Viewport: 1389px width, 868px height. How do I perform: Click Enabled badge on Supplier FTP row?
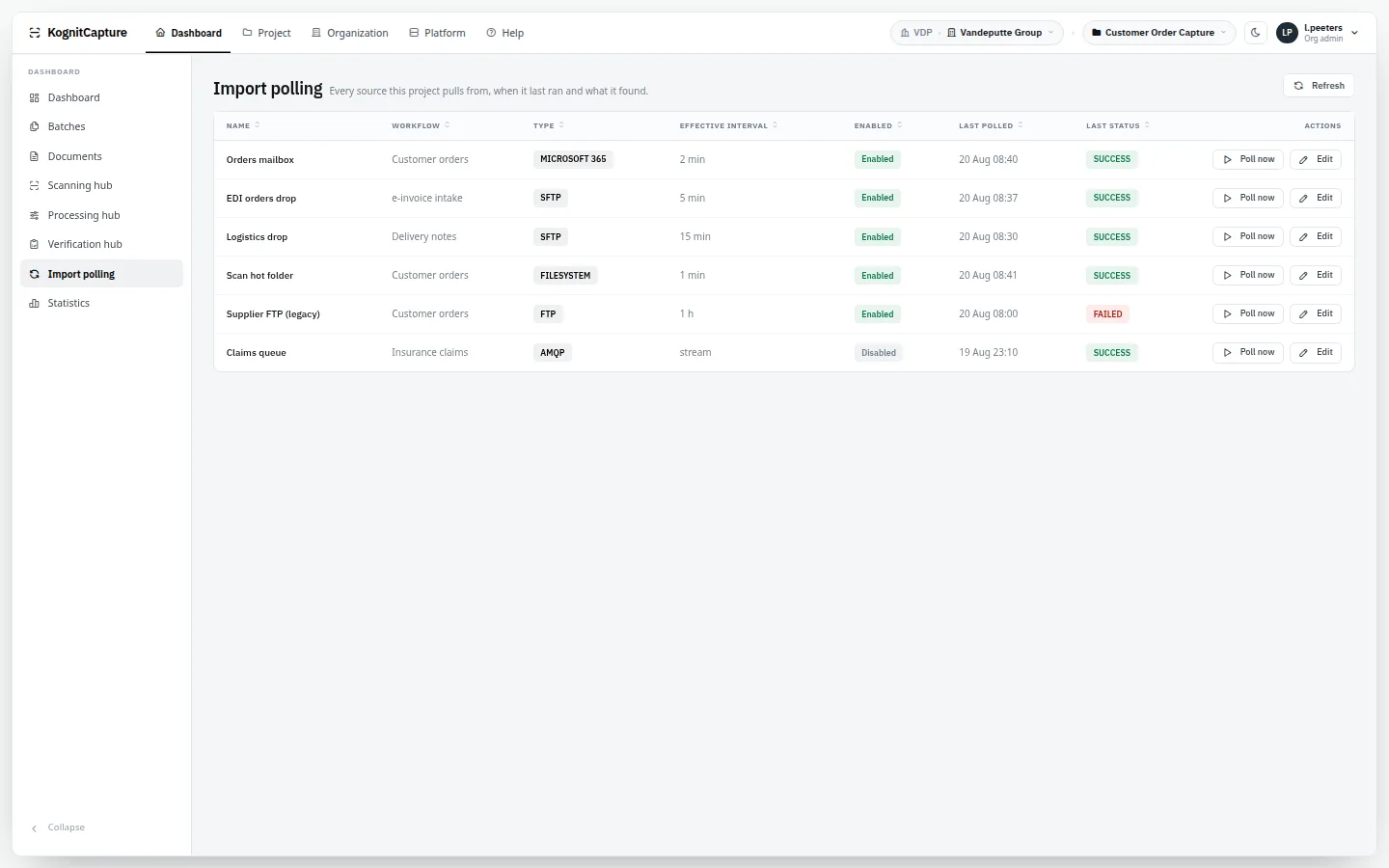click(878, 314)
